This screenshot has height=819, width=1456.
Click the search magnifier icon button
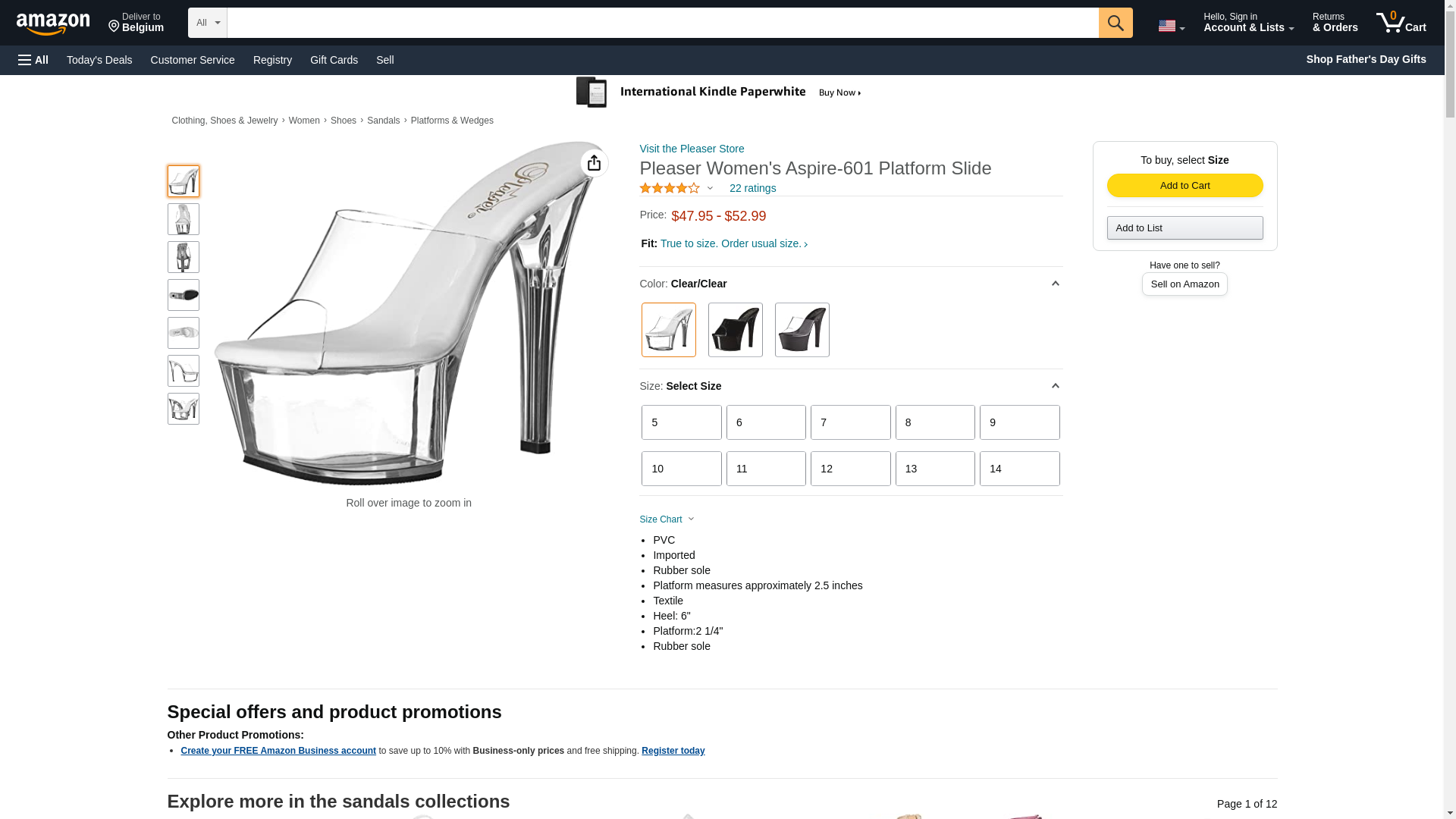[1115, 23]
